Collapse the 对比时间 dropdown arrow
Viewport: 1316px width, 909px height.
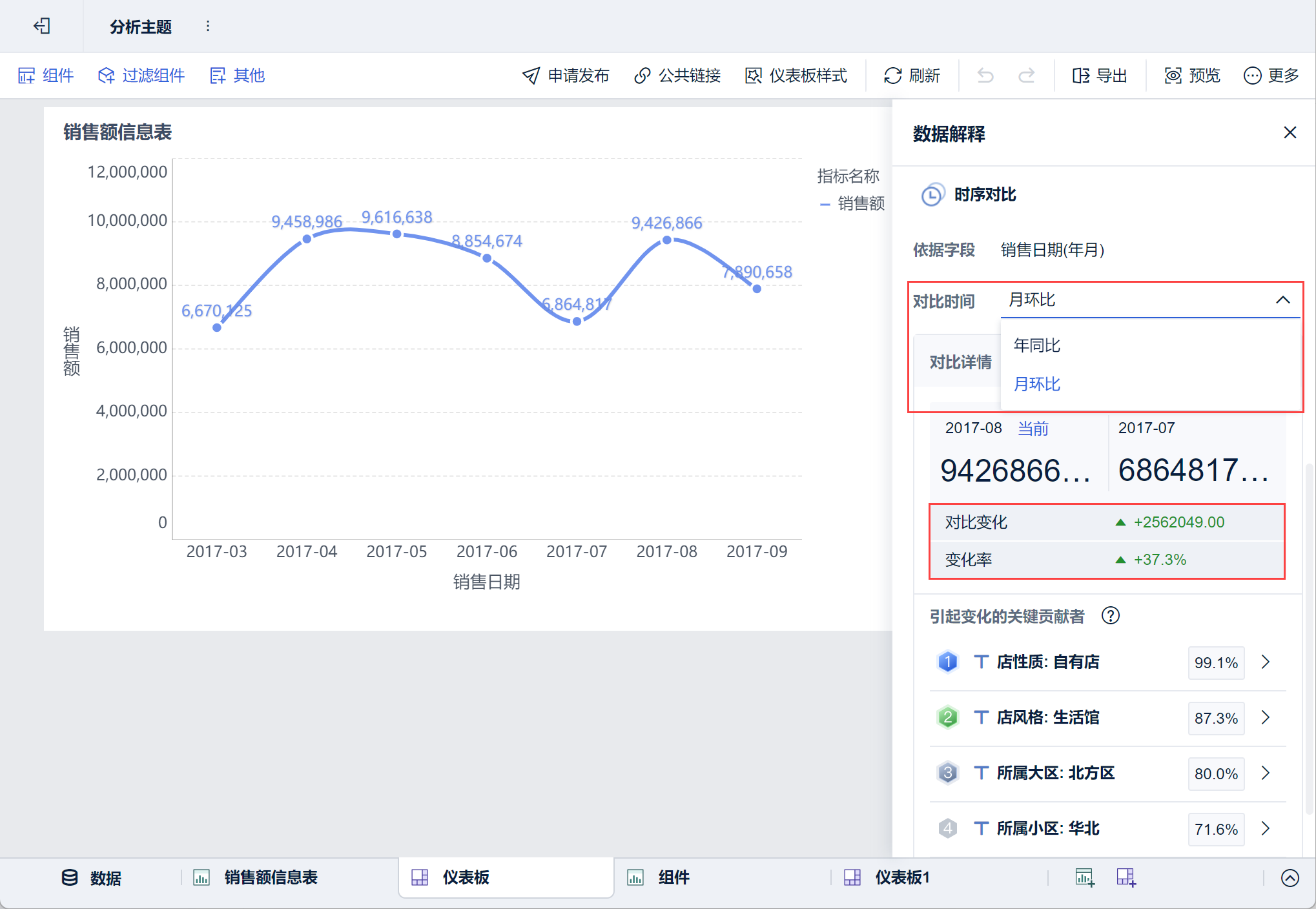[1282, 300]
